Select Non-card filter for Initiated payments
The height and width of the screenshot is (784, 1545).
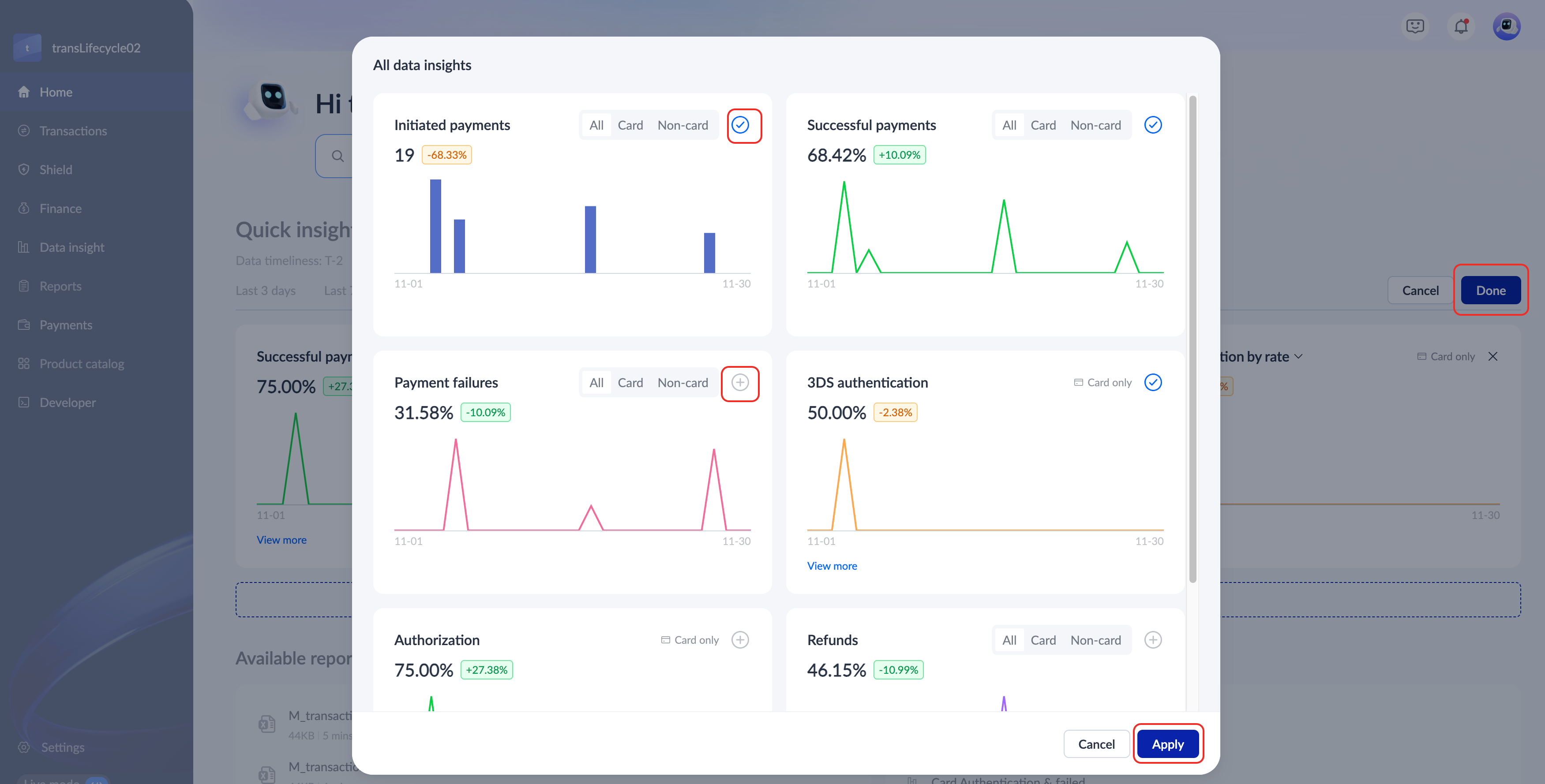[682, 125]
